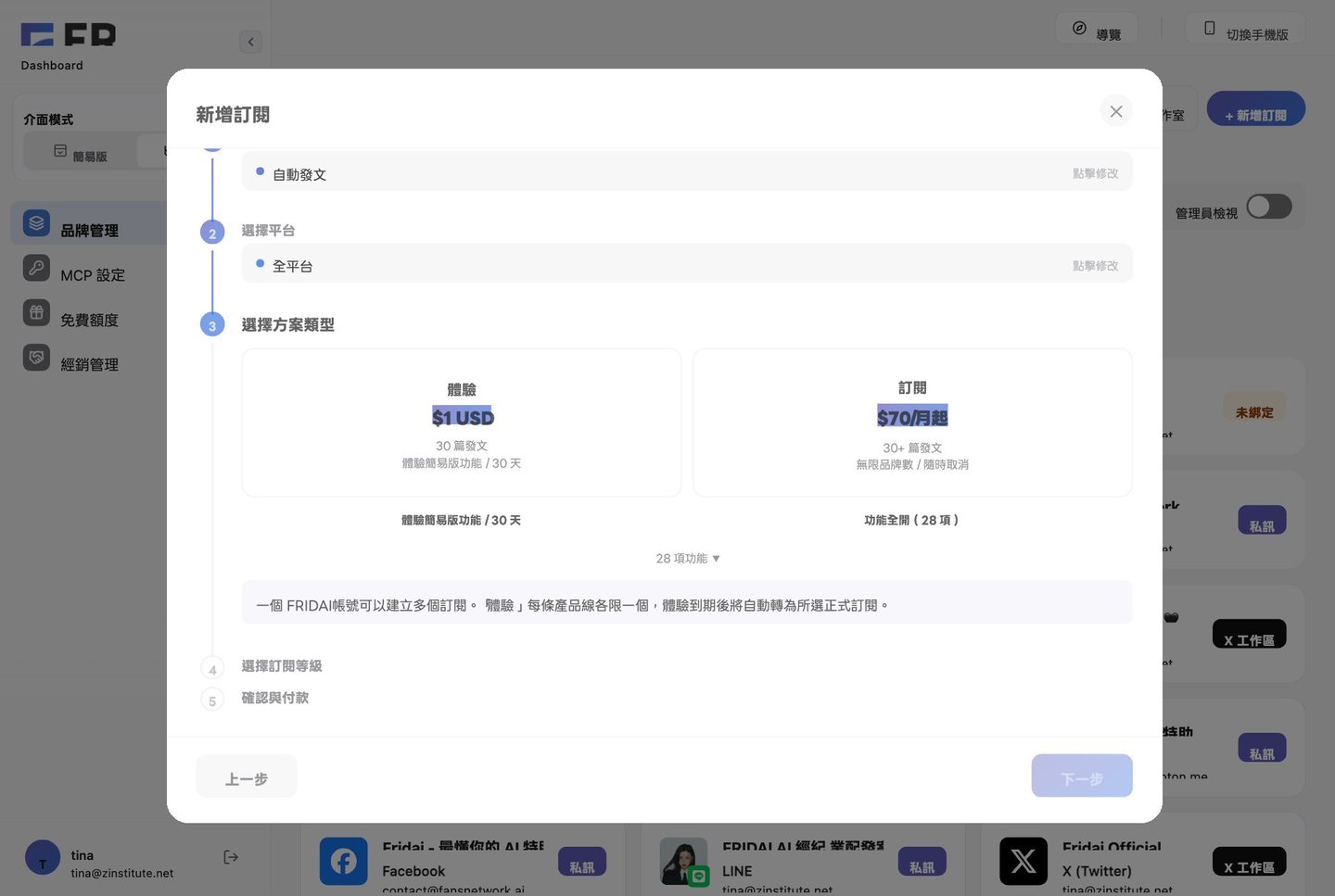Screen dimensions: 1335x896
Task: Click the 上一步 button
Action: tap(247, 776)
